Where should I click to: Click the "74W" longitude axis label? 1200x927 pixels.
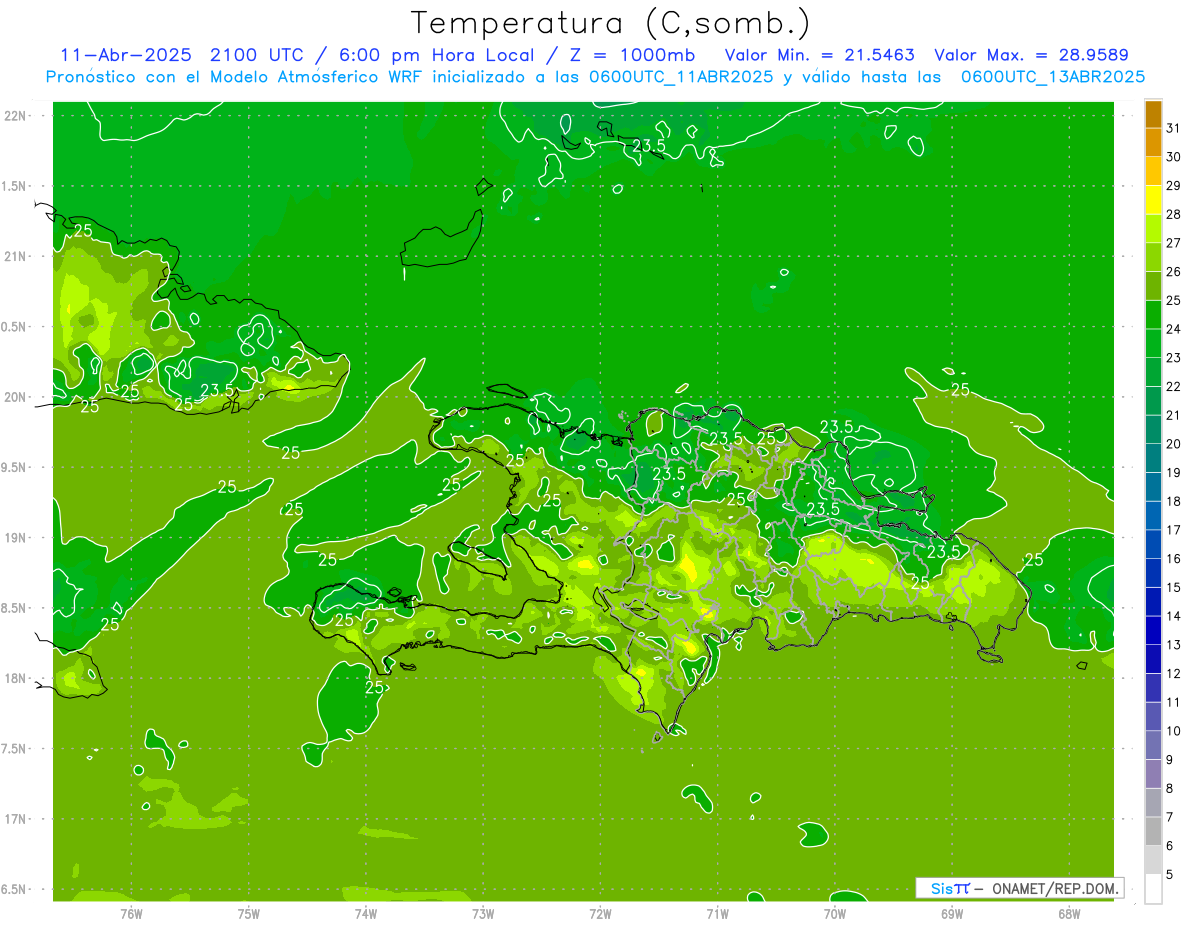click(x=366, y=914)
